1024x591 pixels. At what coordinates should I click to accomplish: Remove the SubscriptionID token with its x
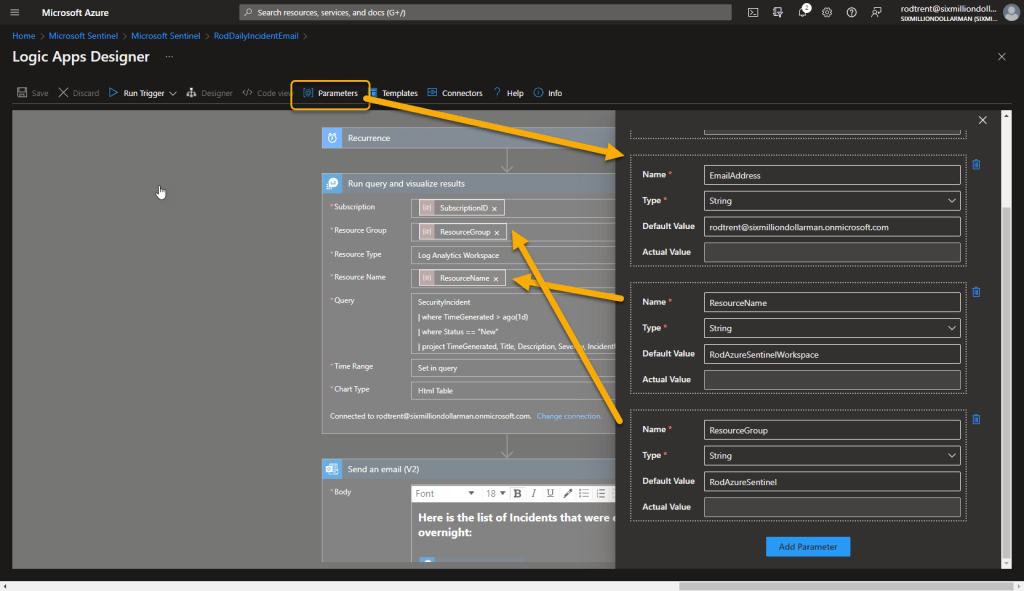click(x=494, y=209)
